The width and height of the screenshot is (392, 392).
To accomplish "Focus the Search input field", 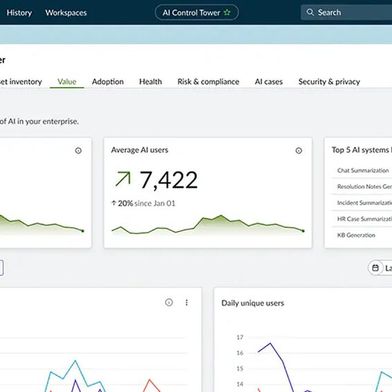I will [347, 12].
